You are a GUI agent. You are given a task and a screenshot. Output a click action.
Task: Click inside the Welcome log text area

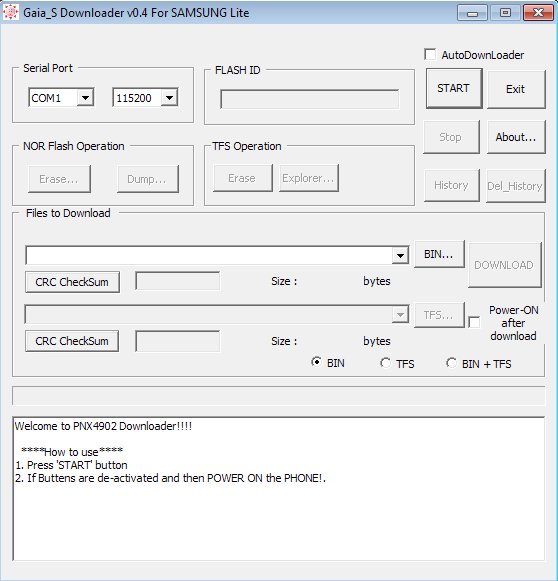pos(279,488)
